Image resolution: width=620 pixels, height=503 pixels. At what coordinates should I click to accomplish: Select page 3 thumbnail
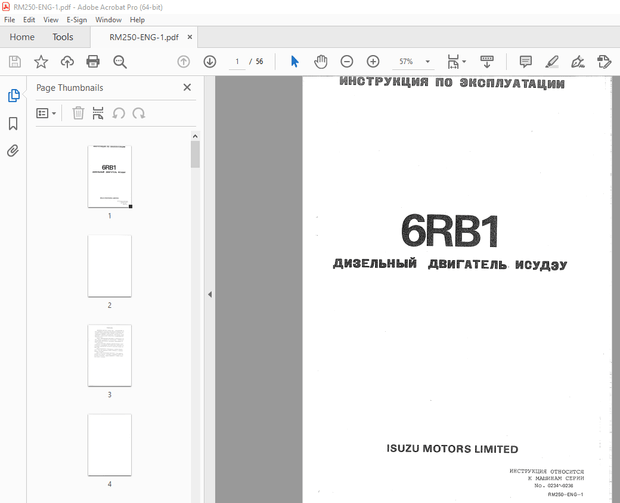tap(110, 355)
